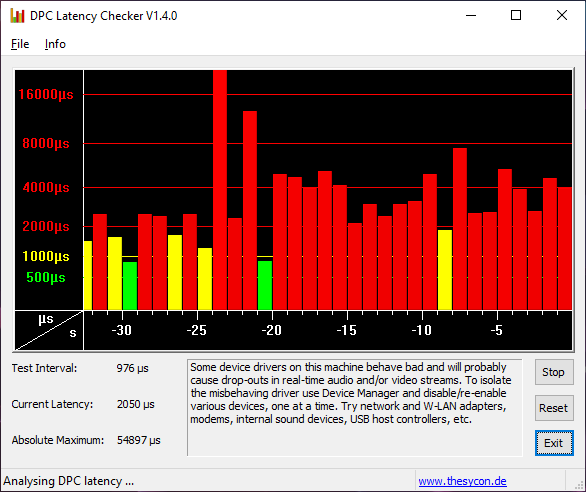Maximize the DPC Latency Checker window
This screenshot has height=492, width=586.
pos(516,15)
